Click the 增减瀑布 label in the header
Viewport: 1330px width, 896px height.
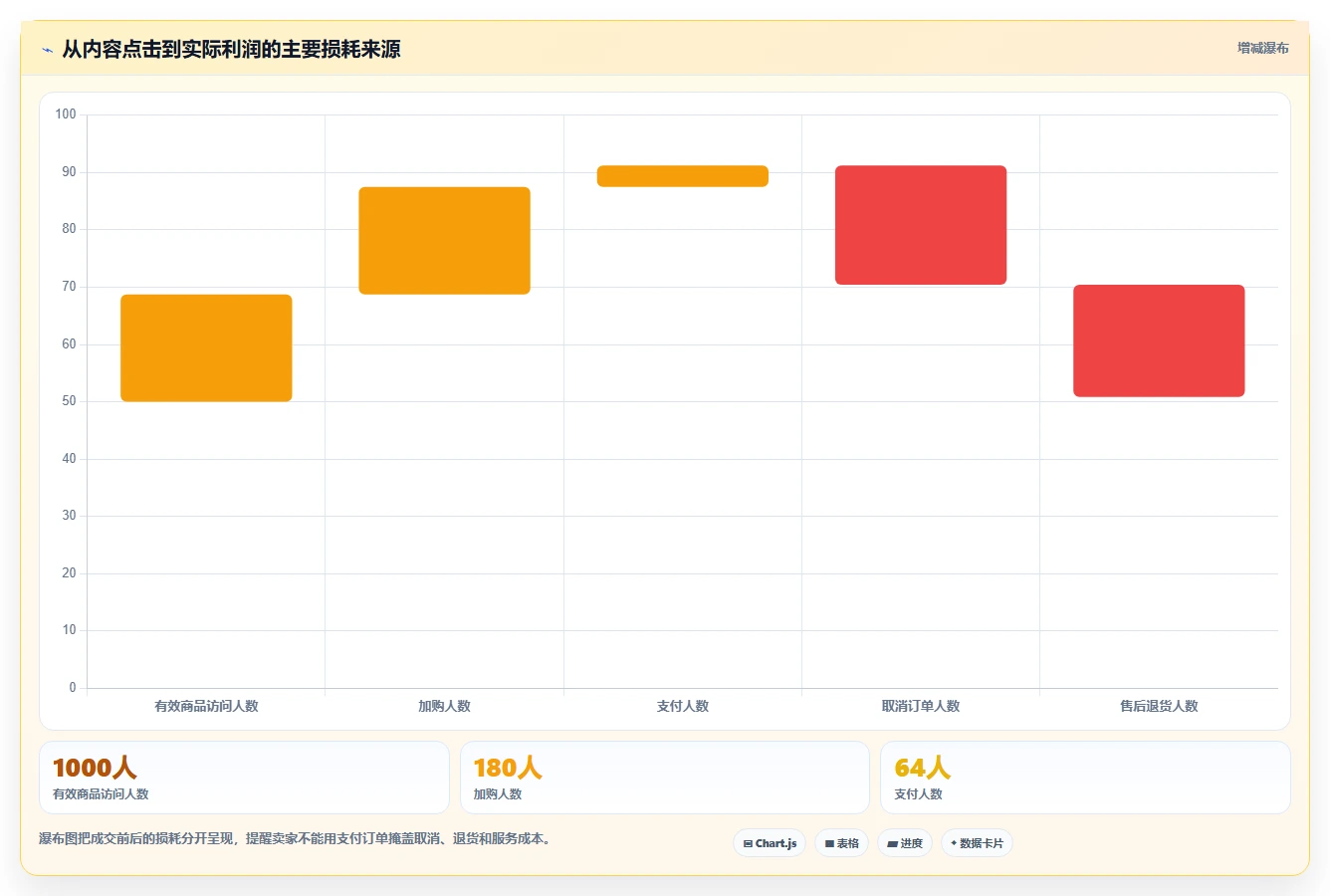point(1262,48)
